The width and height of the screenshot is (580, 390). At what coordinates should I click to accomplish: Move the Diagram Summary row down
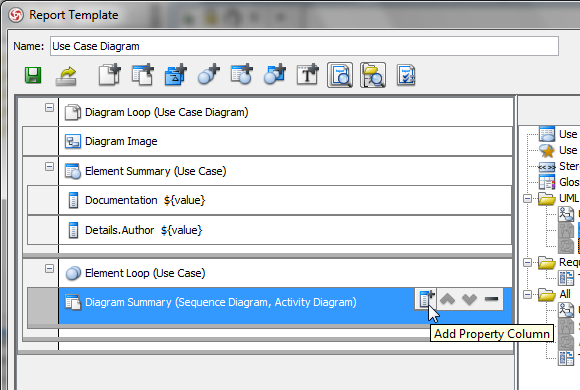pos(469,299)
